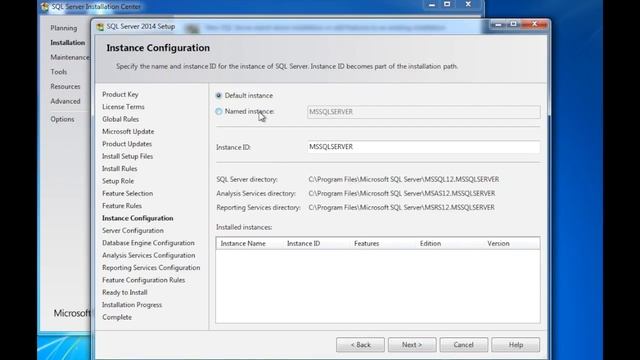Click the Named instance text field
Viewport: 640px width, 360px height.
[x=424, y=112]
